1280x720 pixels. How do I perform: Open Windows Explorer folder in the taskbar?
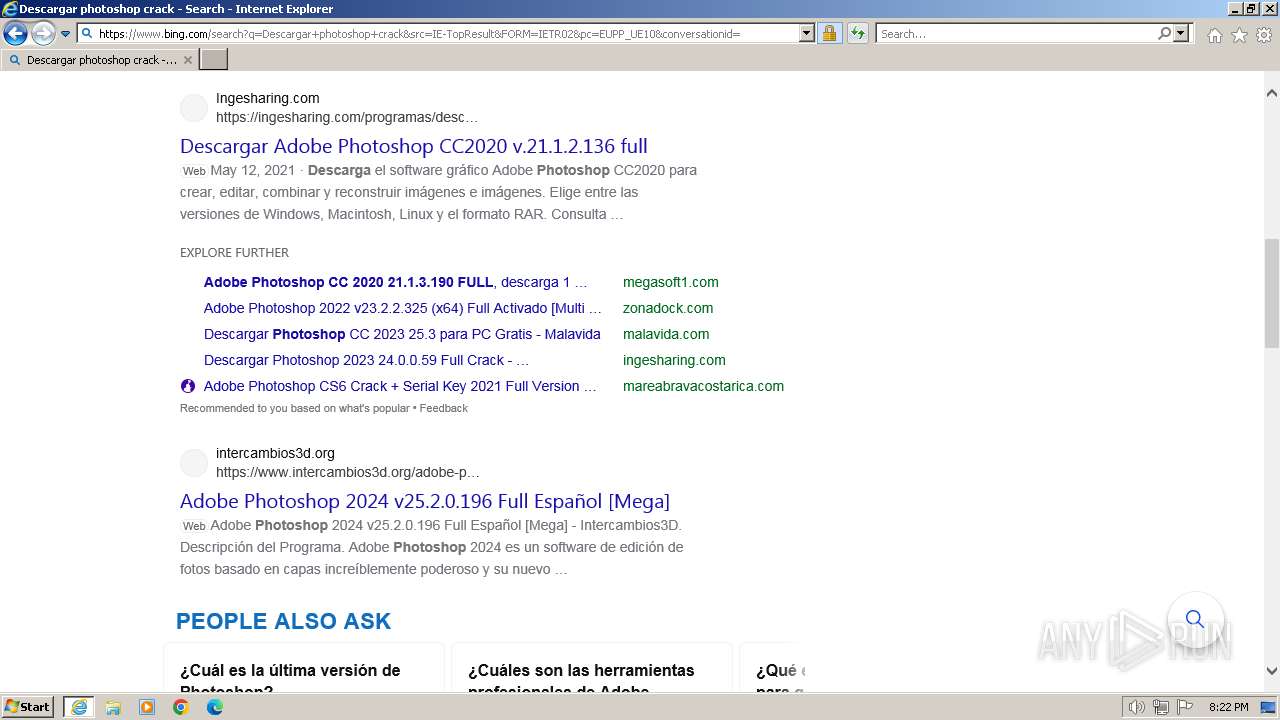point(113,707)
